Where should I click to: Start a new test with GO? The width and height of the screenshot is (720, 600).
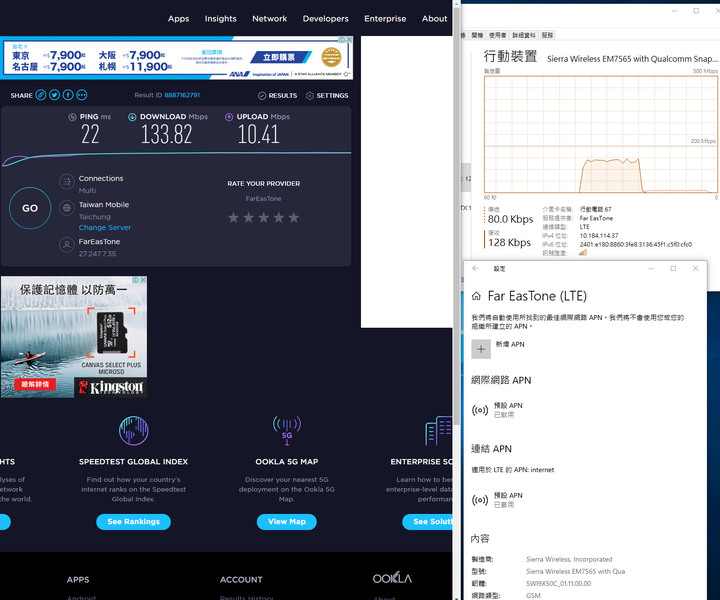[30, 208]
